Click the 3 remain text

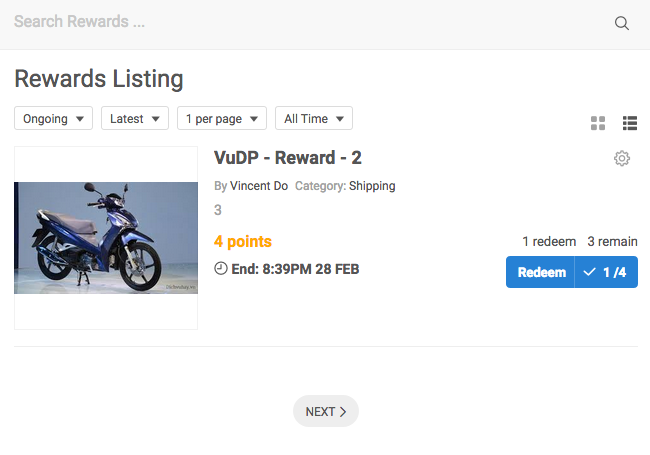point(612,241)
